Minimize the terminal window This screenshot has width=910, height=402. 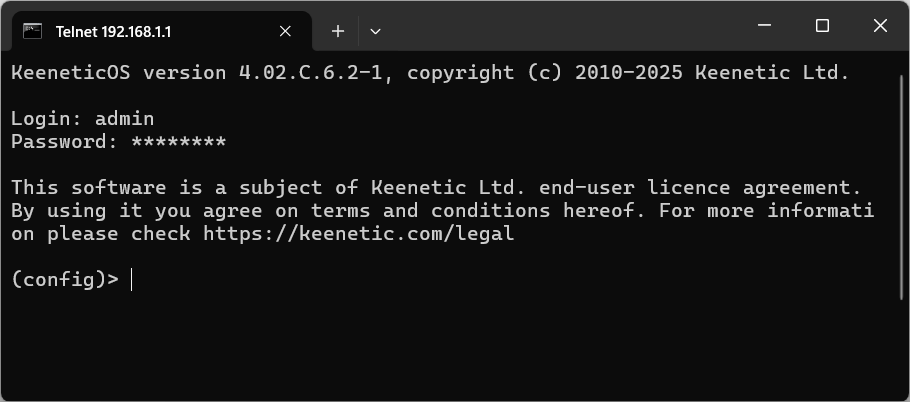[765, 26]
